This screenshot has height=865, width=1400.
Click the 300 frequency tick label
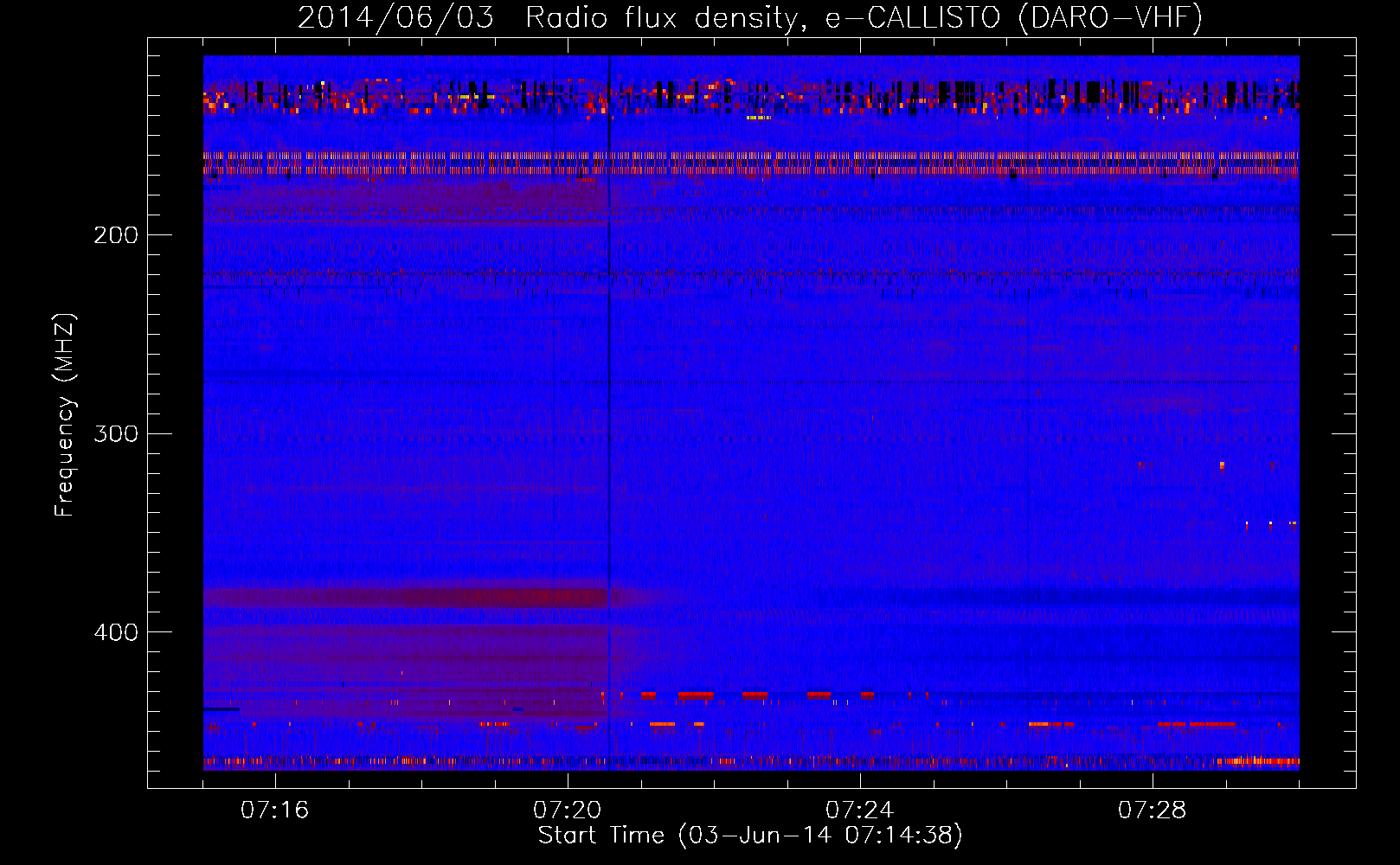tap(116, 433)
